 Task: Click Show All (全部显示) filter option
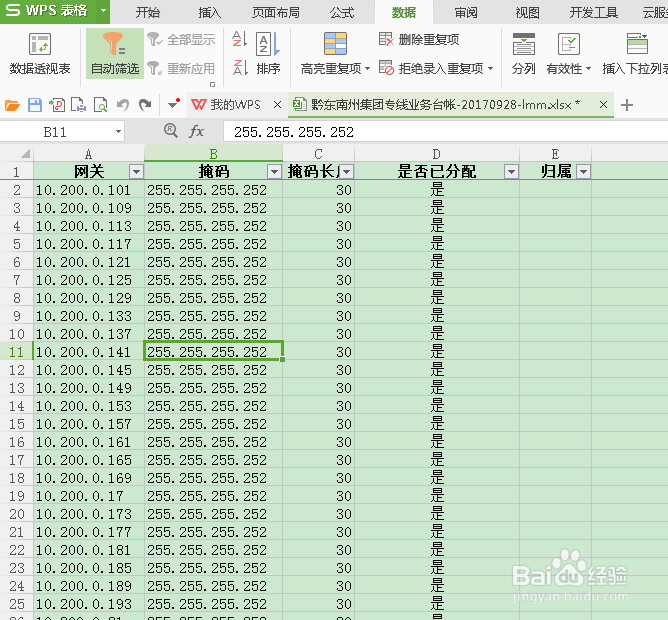[181, 40]
